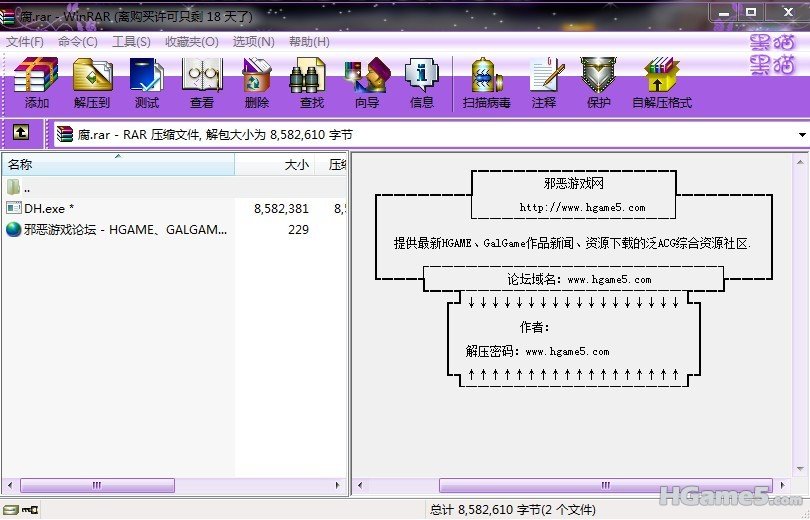810x520 pixels.
Task: Sort by the 大小 column header
Action: pyautogui.click(x=275, y=165)
